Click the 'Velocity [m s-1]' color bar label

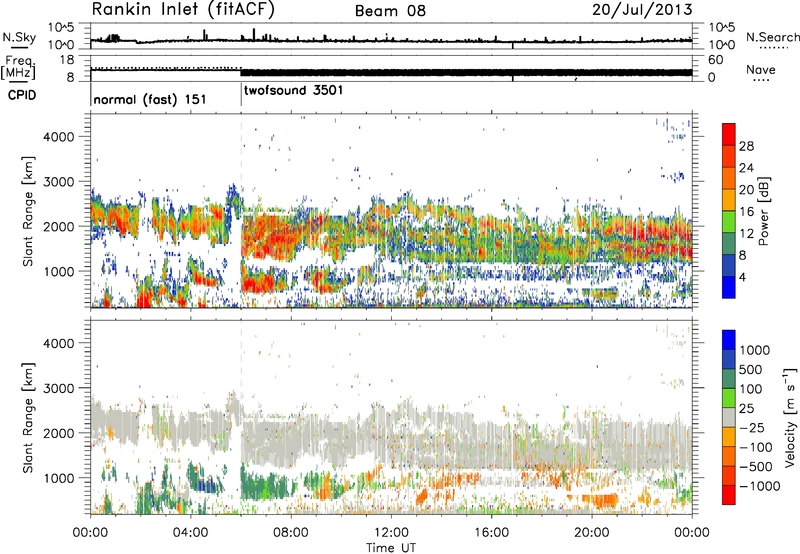coord(790,417)
